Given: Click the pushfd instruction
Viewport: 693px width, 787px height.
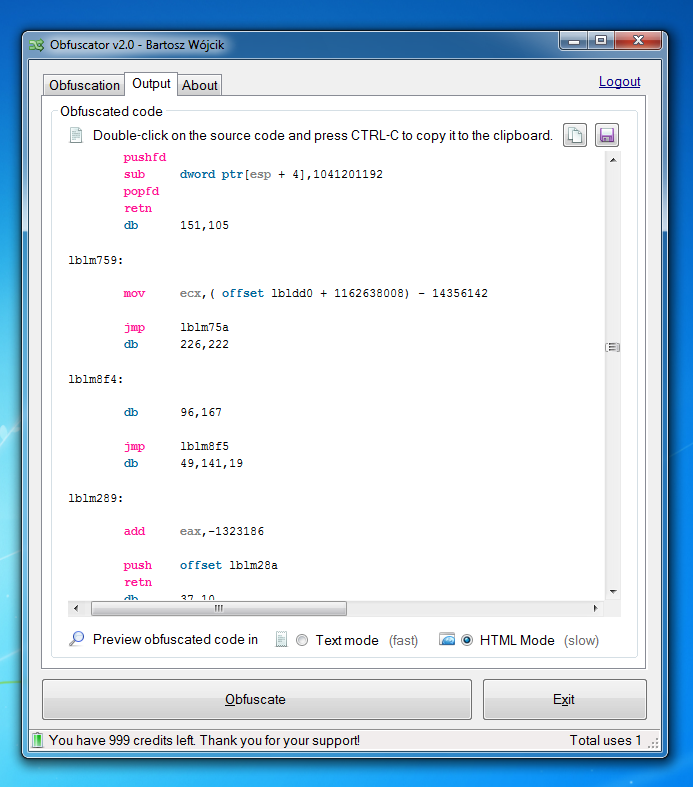Looking at the screenshot, I should [x=145, y=158].
